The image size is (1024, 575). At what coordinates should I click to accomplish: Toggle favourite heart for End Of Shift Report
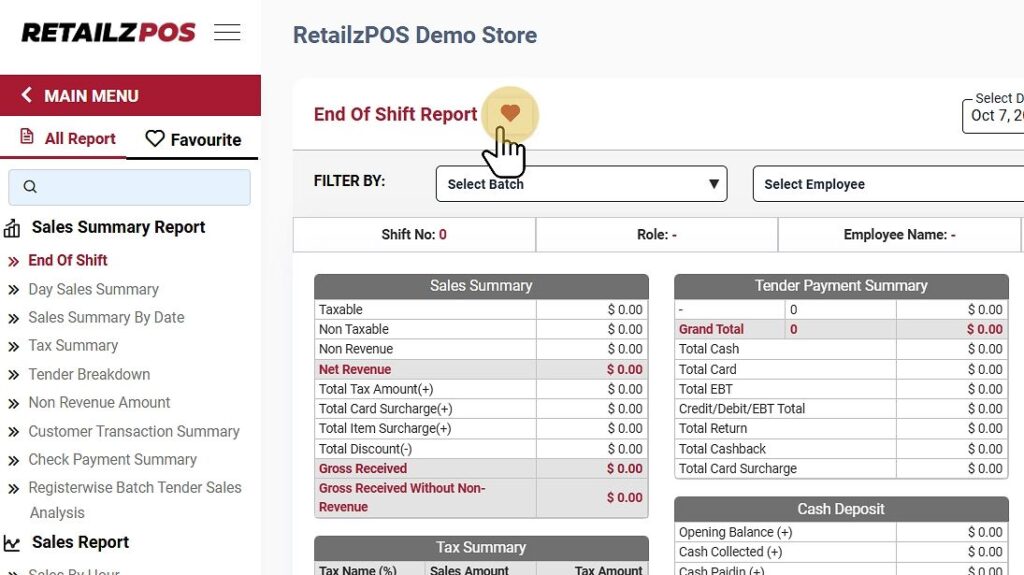point(510,114)
